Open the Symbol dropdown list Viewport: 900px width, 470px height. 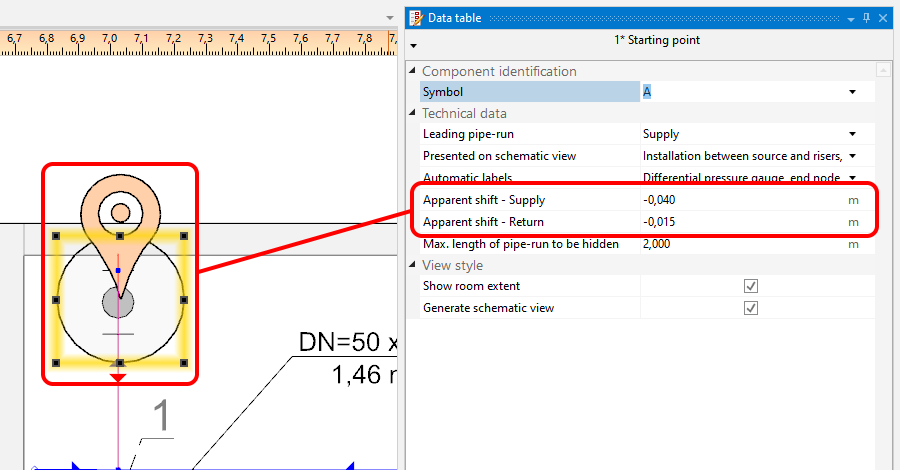point(852,92)
